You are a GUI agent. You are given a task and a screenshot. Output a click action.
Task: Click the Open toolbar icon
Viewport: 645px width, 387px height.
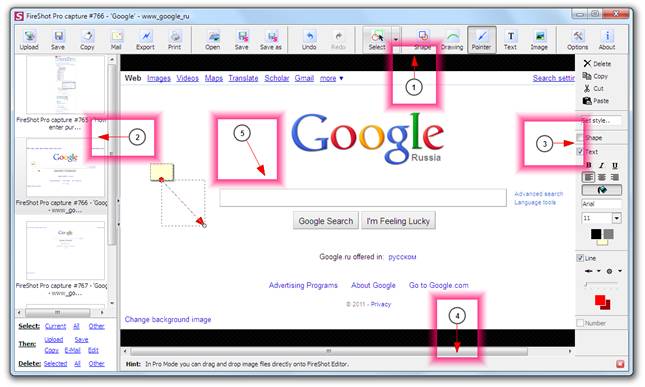213,40
